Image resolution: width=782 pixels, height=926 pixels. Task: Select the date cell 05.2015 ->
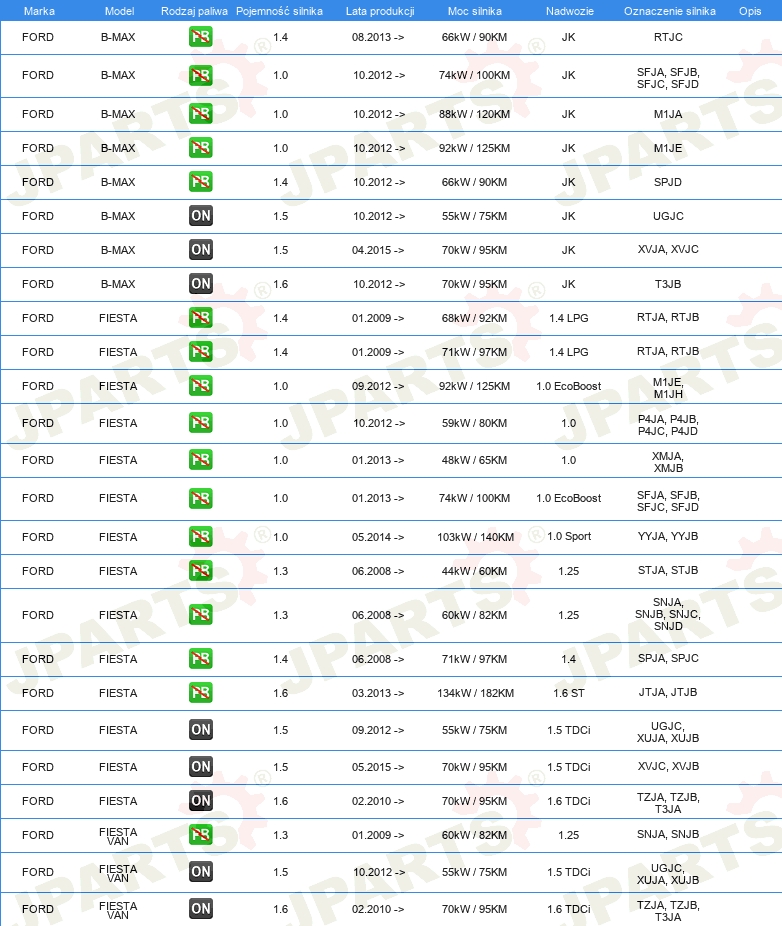(x=378, y=767)
